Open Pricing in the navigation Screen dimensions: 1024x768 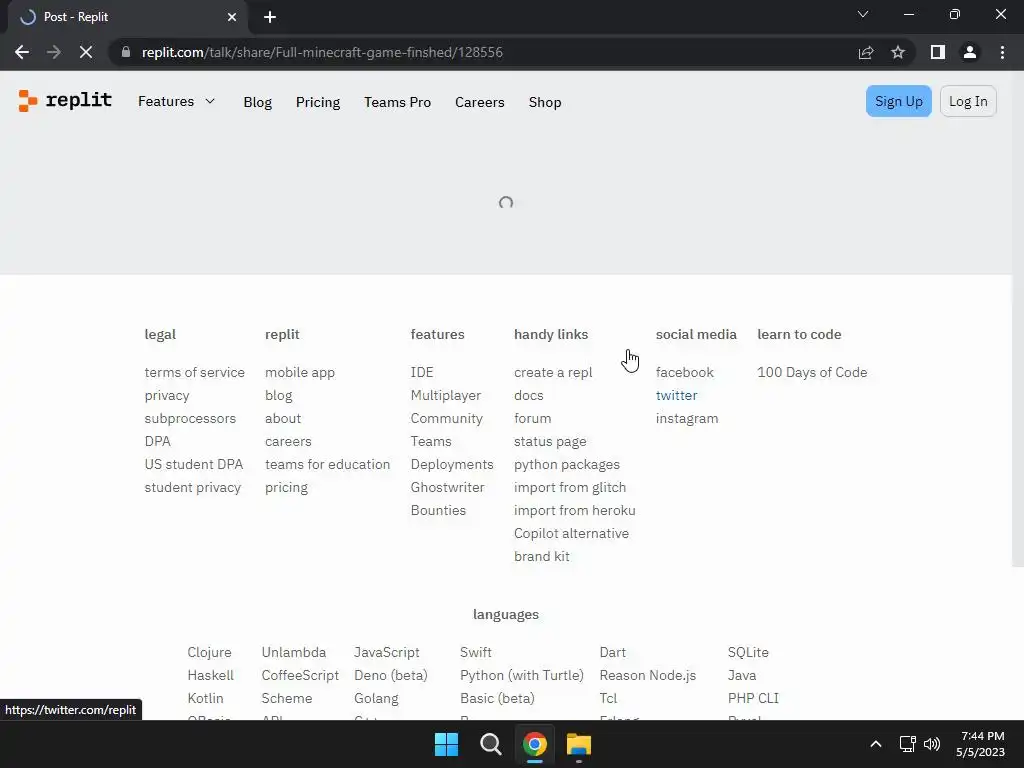[317, 103]
